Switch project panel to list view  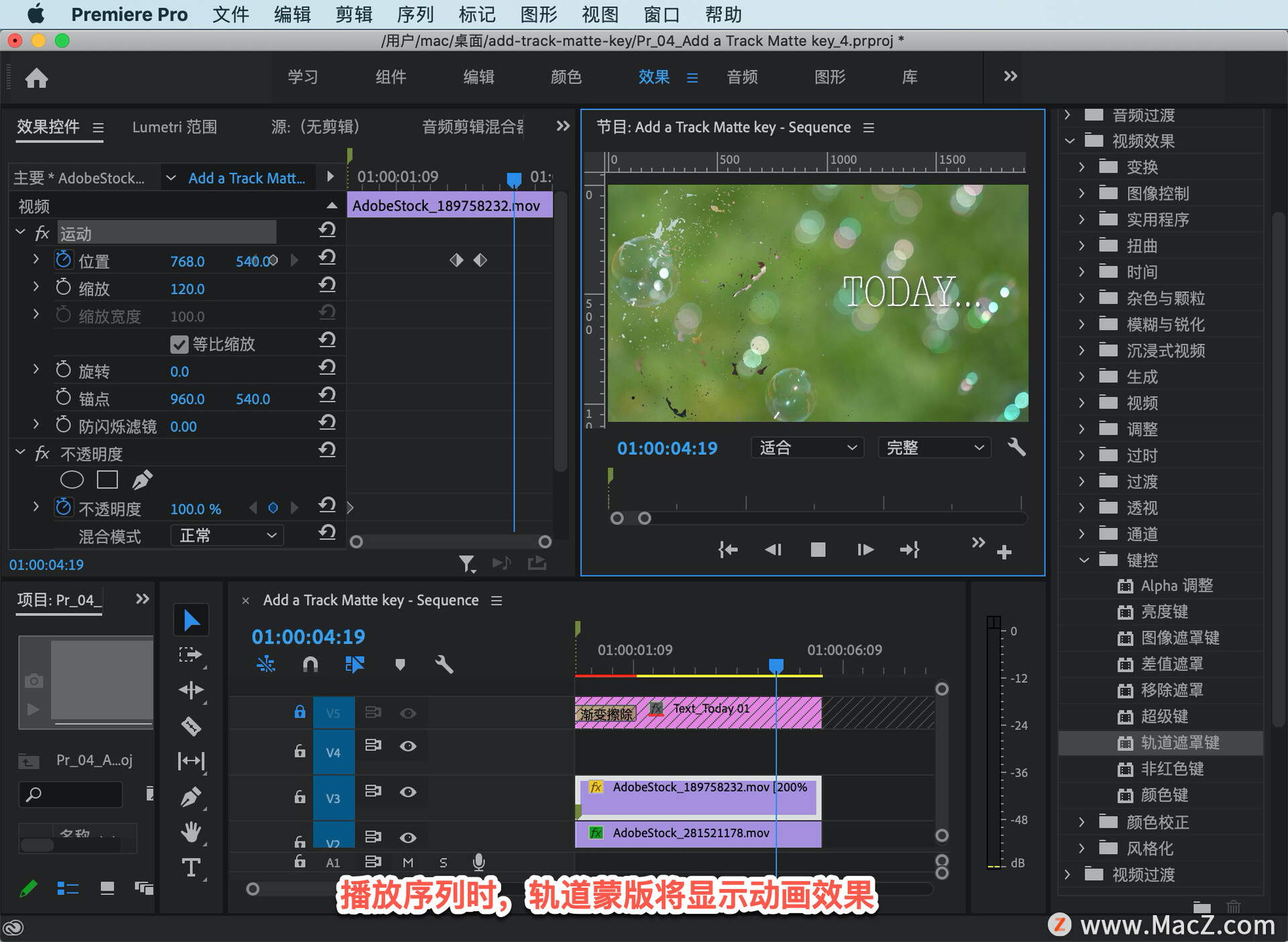pos(68,888)
